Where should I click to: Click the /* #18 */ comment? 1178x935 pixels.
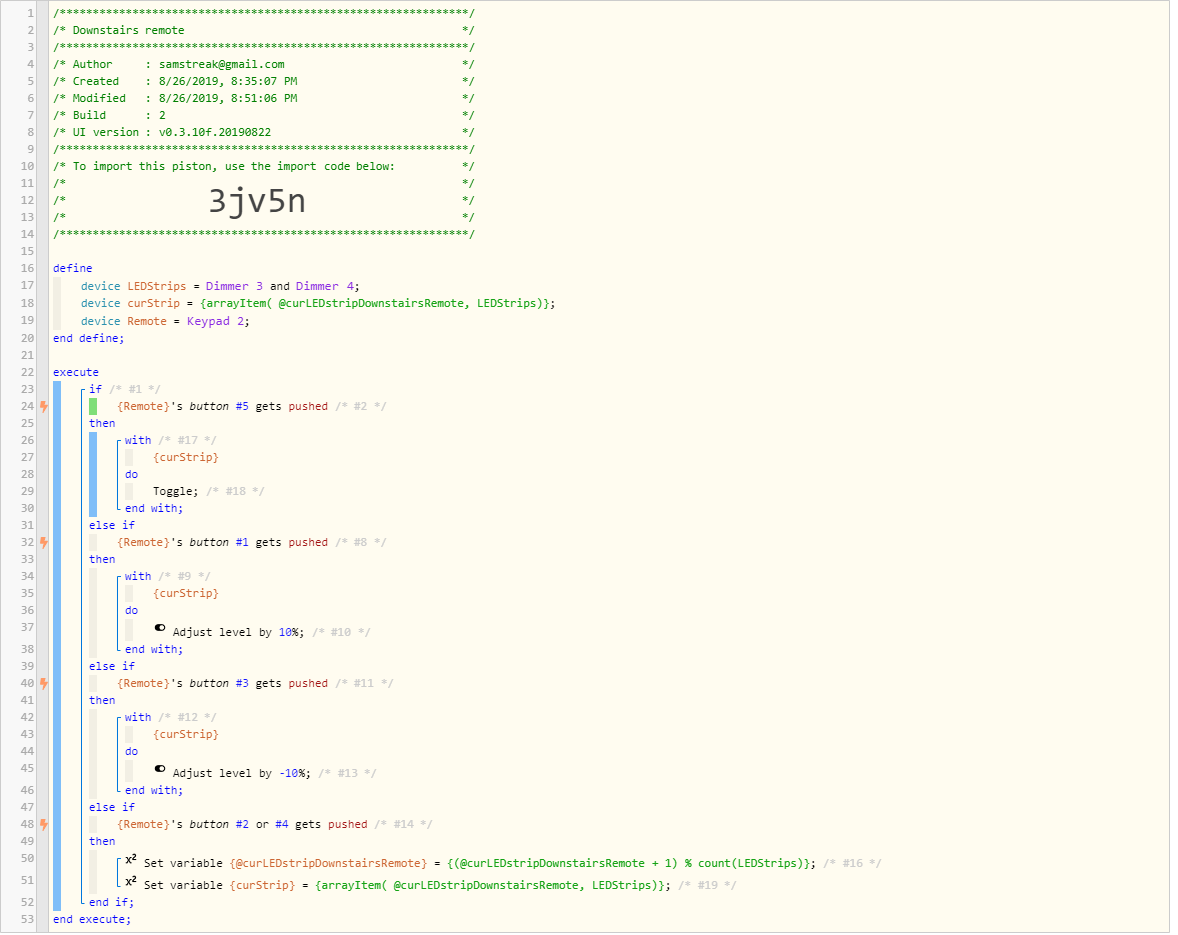pos(235,491)
